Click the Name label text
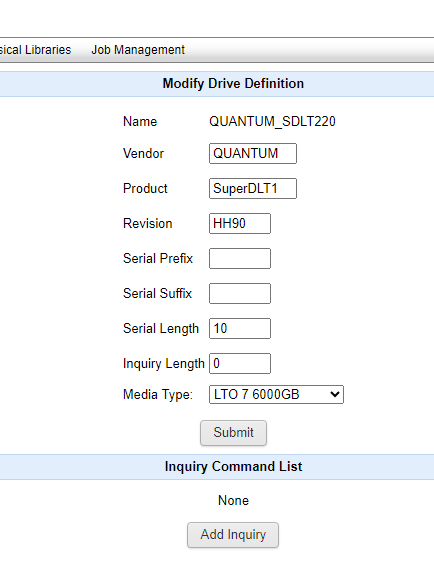Screen dimensions: 434x580 point(140,121)
